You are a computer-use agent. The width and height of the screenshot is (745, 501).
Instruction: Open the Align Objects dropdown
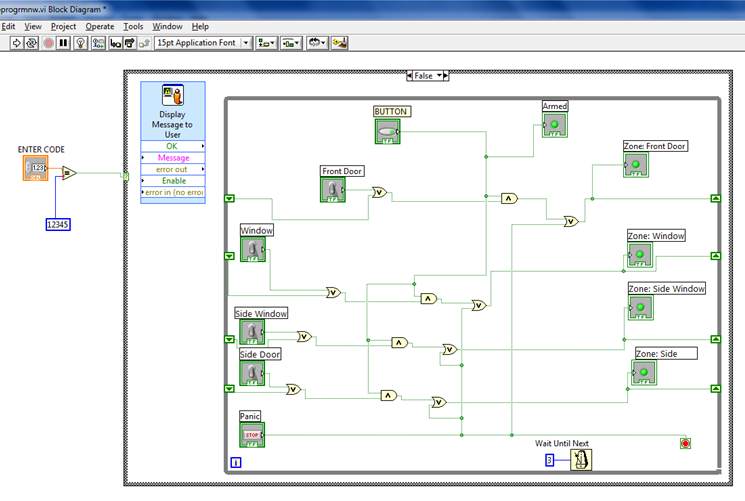(266, 43)
